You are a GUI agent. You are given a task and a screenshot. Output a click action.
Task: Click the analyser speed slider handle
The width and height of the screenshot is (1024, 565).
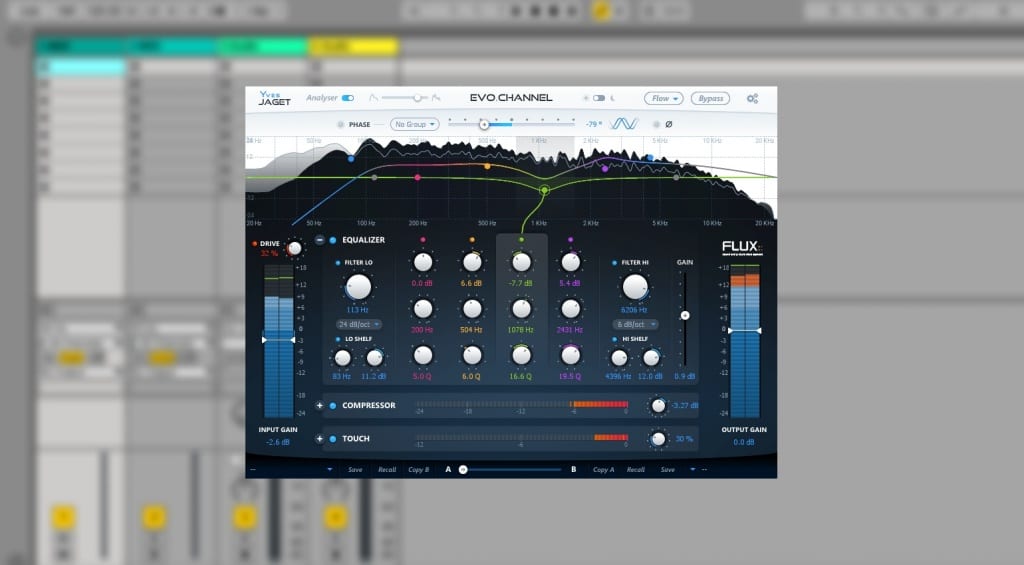pyautogui.click(x=417, y=98)
